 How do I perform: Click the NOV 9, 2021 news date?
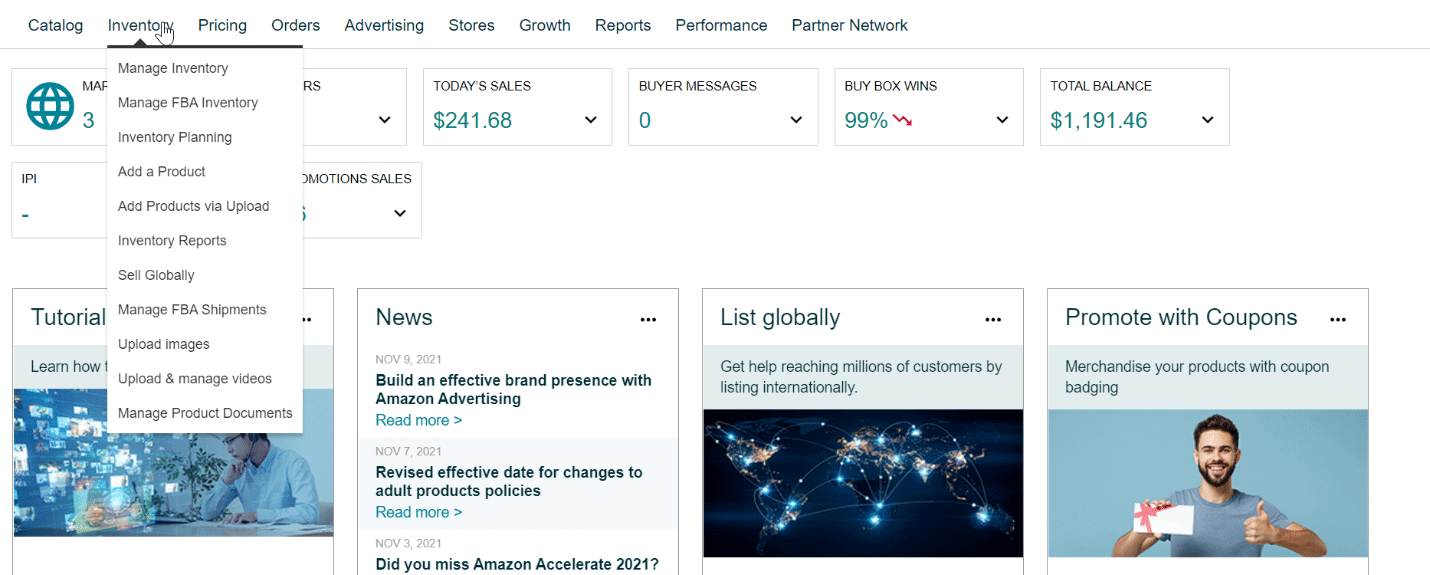(x=409, y=359)
